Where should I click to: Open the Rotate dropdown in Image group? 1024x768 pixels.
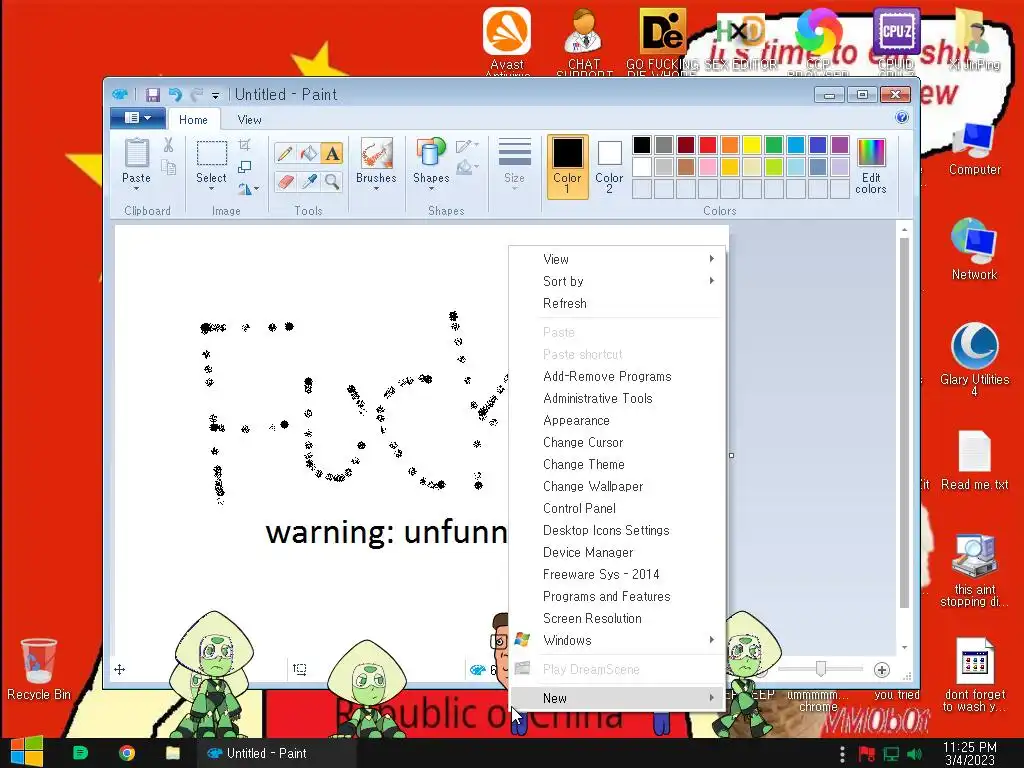point(248,189)
